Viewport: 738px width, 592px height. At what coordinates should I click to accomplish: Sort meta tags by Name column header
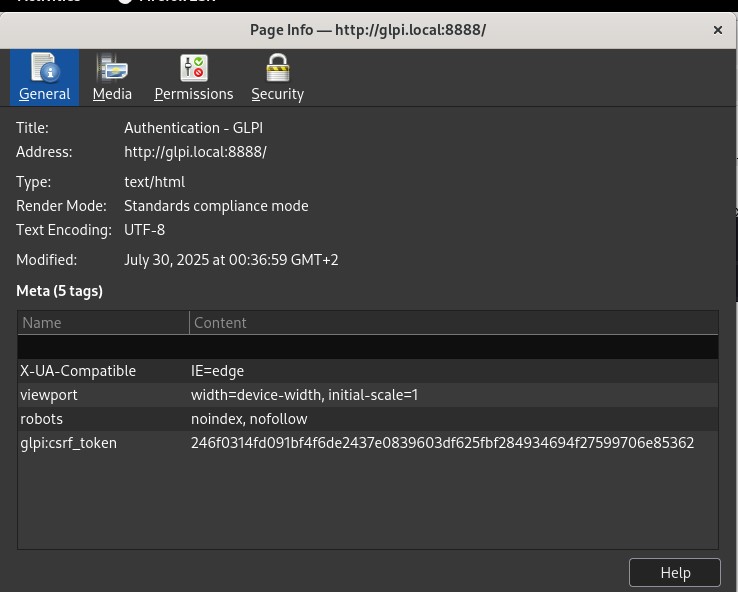click(x=103, y=323)
